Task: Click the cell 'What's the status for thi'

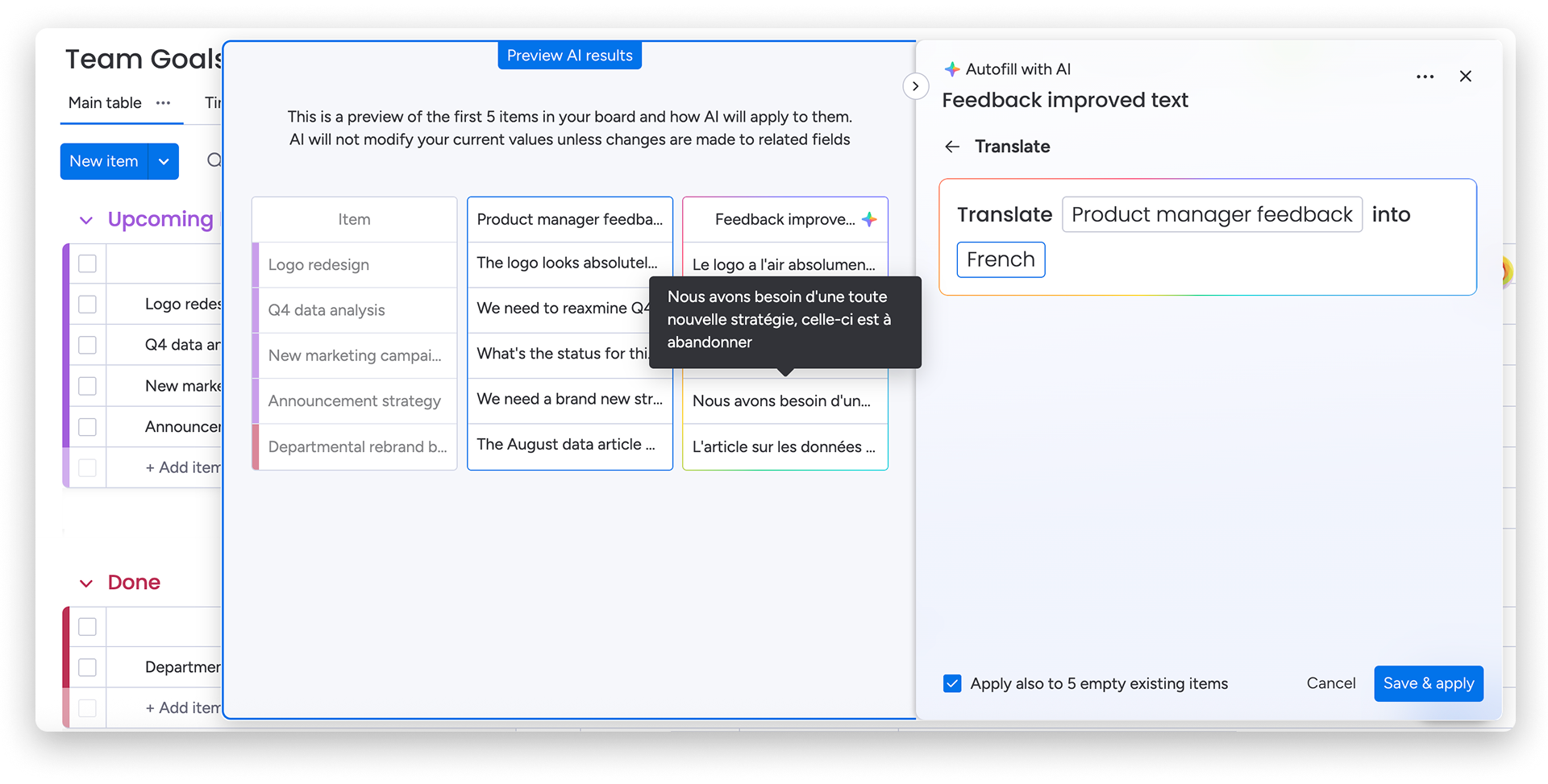Action: (560, 354)
